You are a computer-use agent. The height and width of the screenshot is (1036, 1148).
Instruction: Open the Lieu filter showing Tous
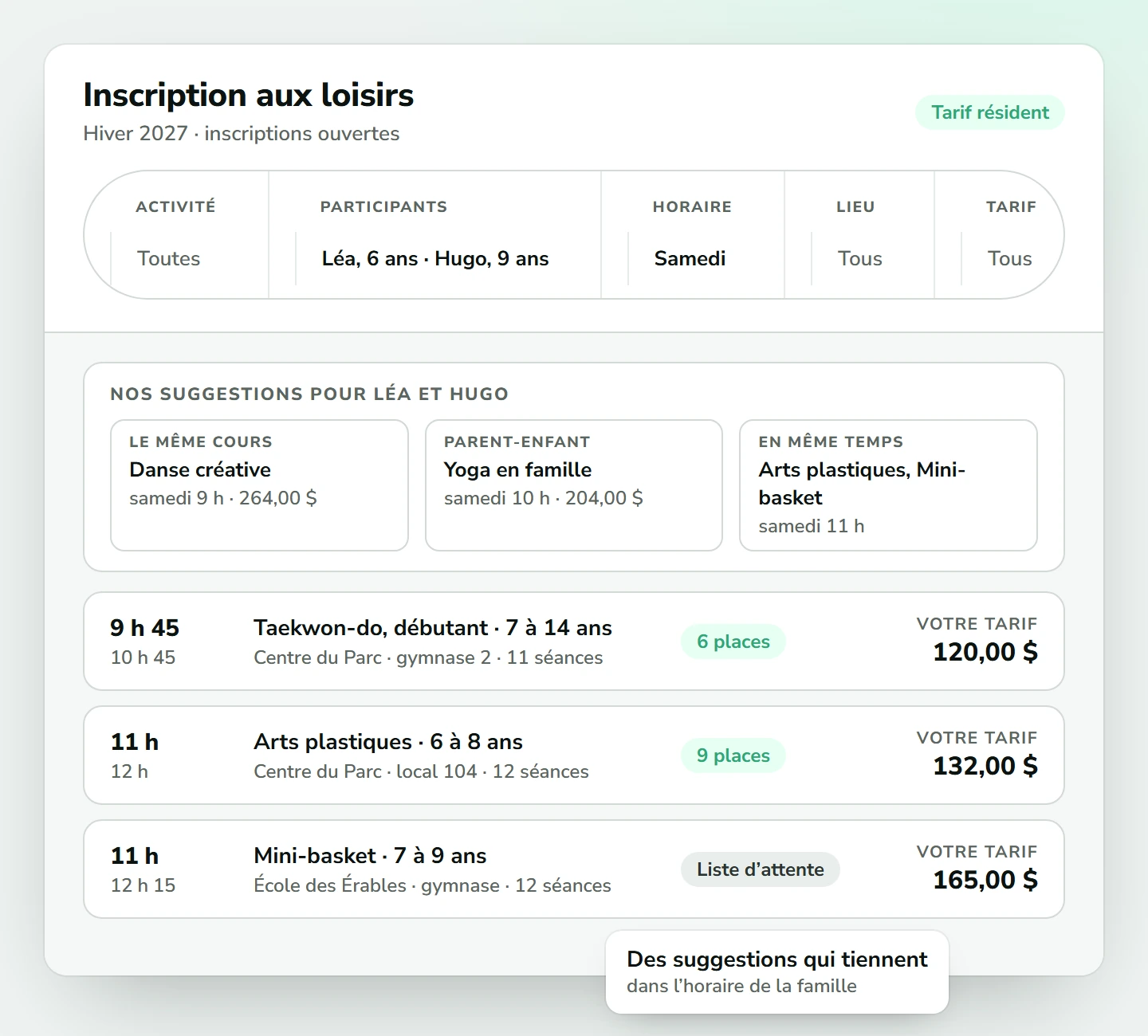click(859, 235)
